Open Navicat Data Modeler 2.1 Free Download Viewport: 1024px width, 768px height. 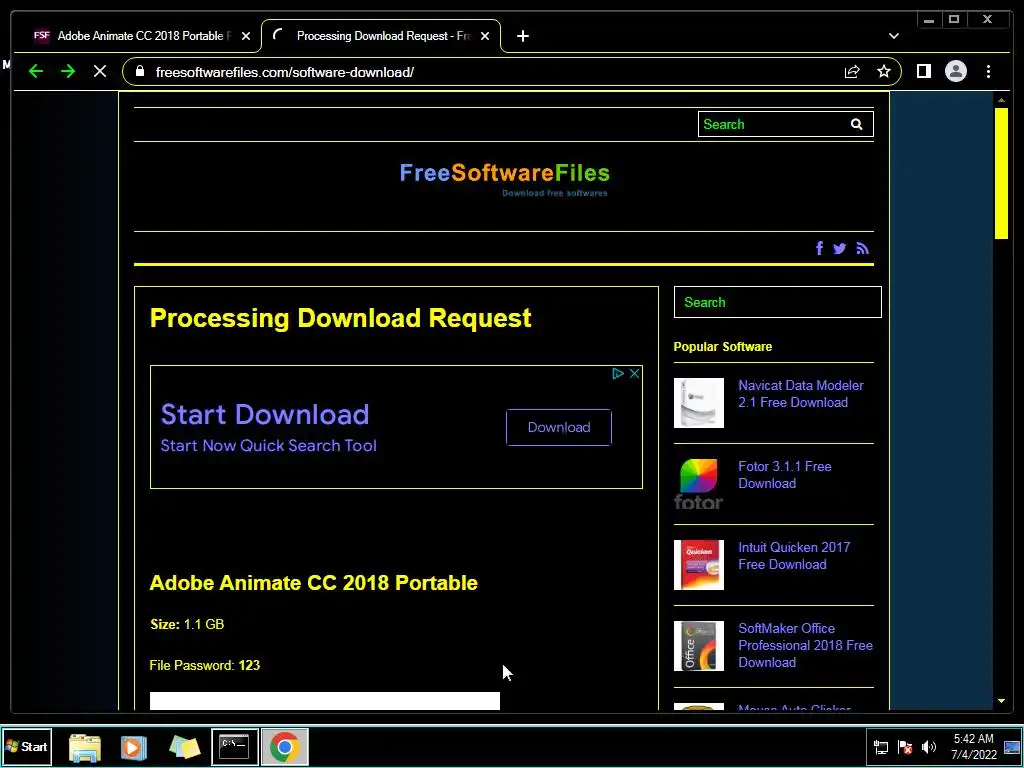801,394
